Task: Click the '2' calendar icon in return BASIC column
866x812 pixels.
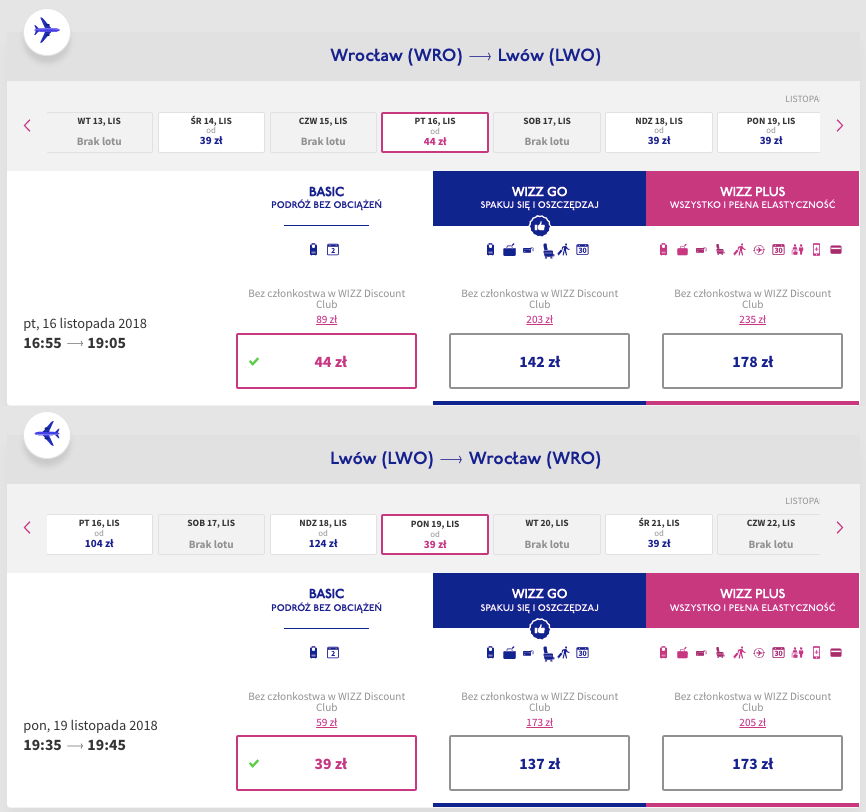Action: (332, 652)
